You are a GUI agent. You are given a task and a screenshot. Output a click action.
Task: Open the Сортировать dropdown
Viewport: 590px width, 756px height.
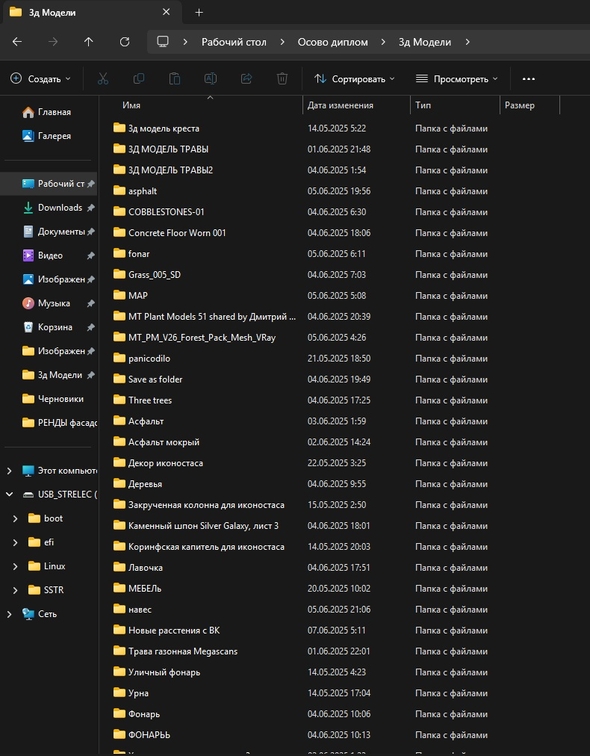(x=354, y=79)
